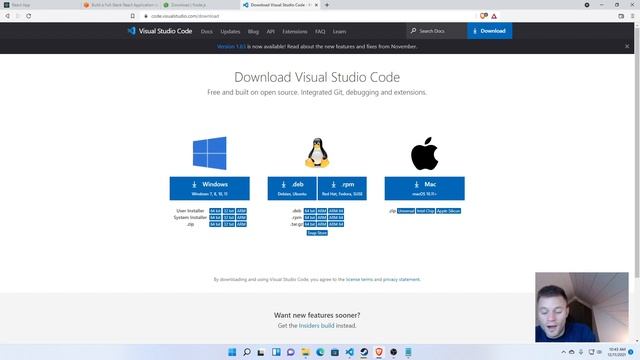This screenshot has height=360, width=640.
Task: Download Linux .tar.gz ARM 64
Action: [x=336, y=224]
